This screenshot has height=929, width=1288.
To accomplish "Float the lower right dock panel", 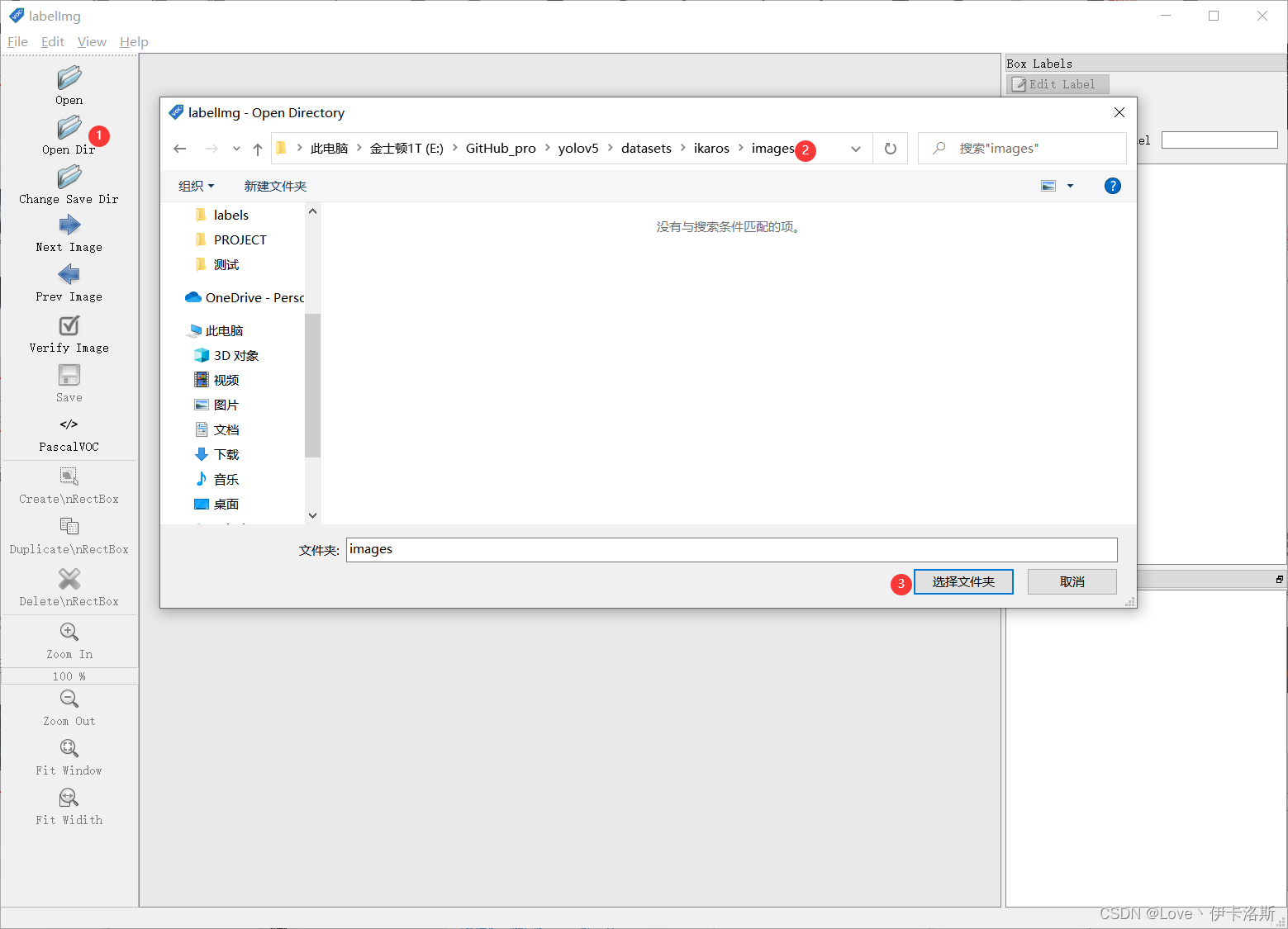I will click(x=1280, y=580).
